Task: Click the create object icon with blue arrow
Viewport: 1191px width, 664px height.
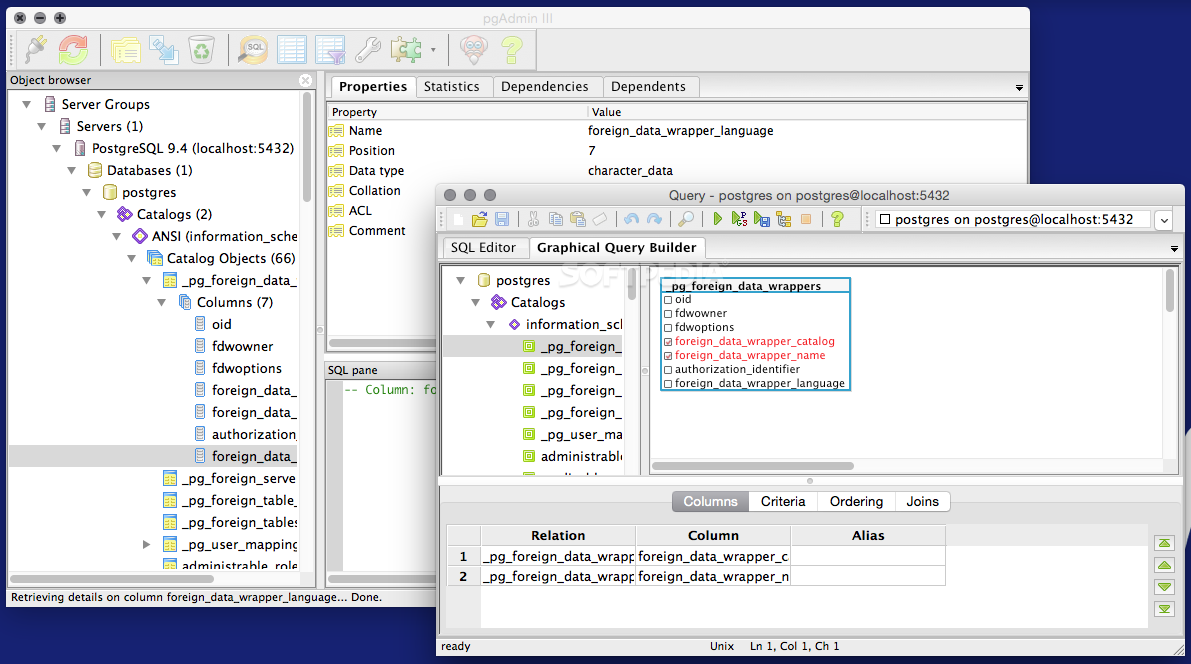Action: coord(163,50)
